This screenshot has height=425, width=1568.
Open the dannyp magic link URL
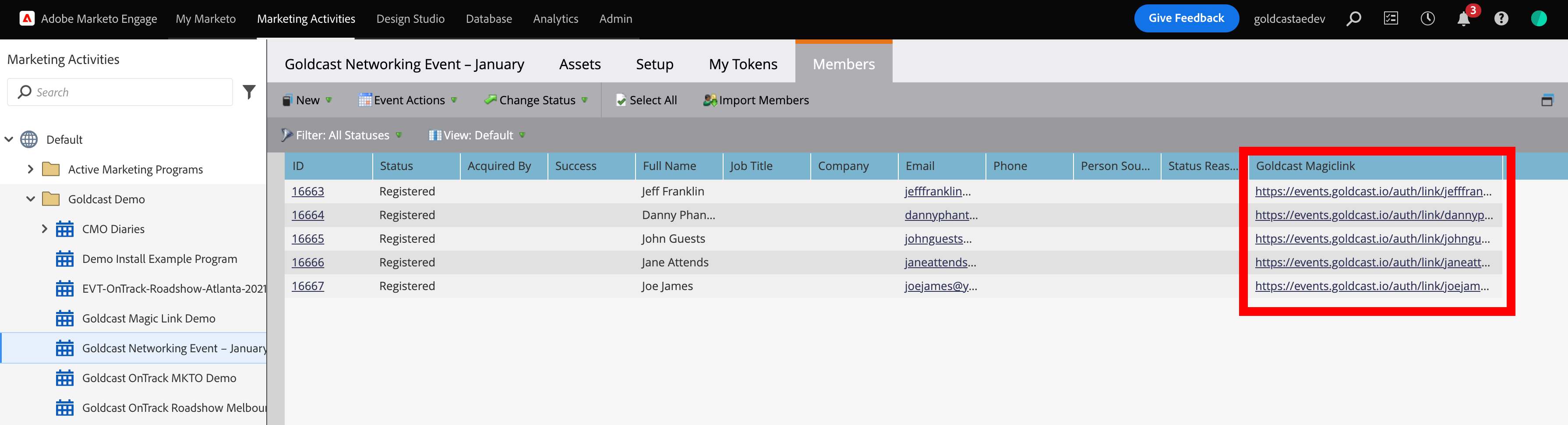[x=1373, y=215]
